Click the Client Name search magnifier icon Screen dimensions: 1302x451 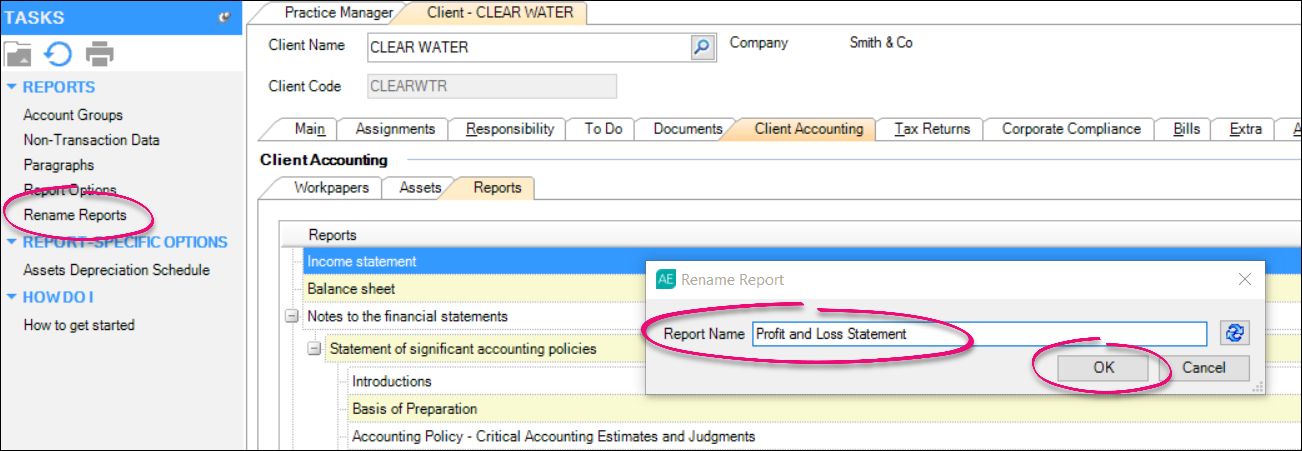[x=702, y=46]
